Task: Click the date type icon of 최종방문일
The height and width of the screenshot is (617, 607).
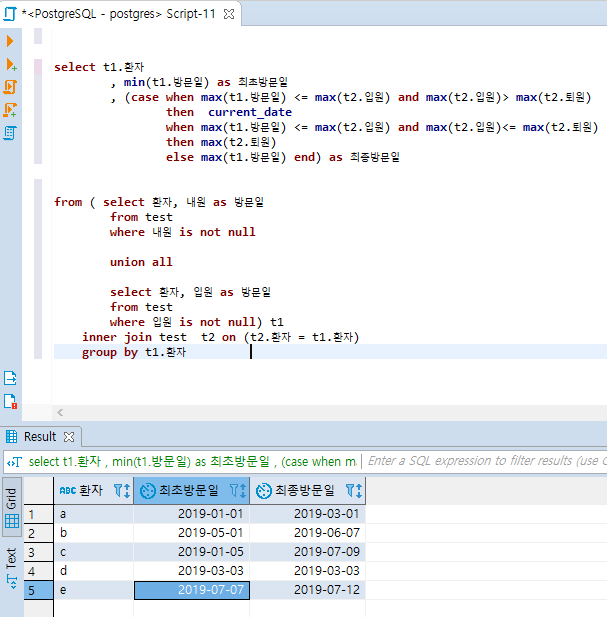Action: 264,491
